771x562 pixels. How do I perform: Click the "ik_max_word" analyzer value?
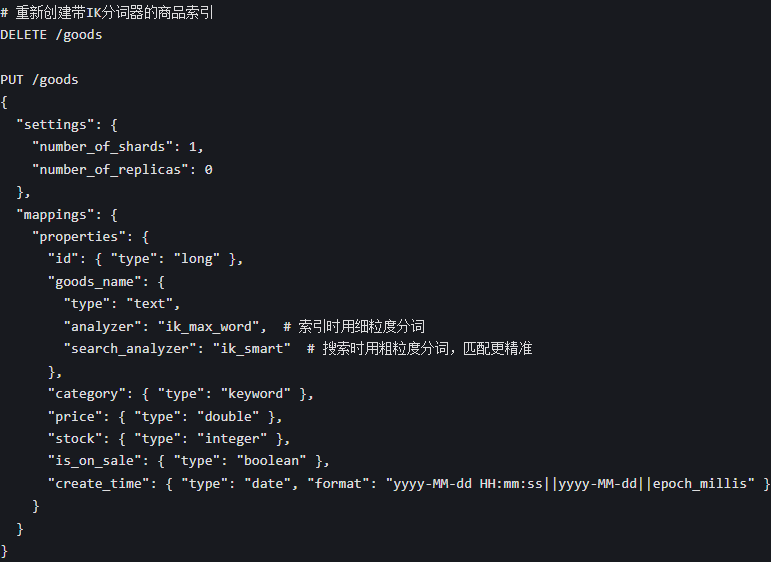(x=208, y=326)
